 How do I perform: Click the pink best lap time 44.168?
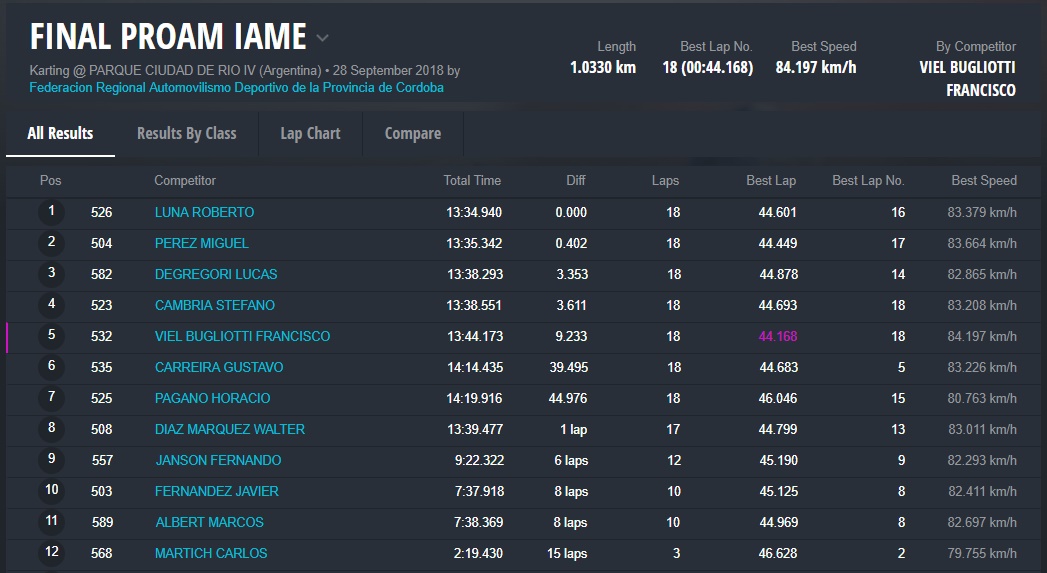coord(777,336)
